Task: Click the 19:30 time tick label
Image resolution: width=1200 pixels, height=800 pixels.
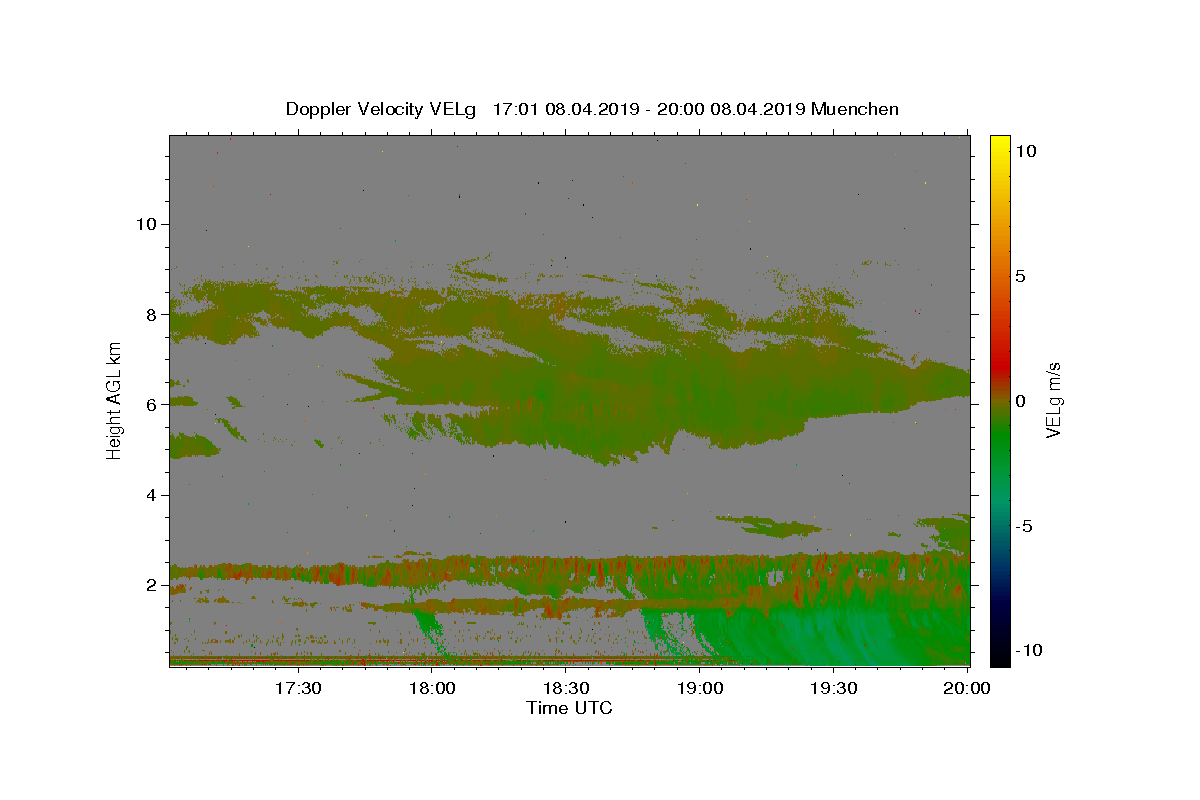Action: (834, 688)
